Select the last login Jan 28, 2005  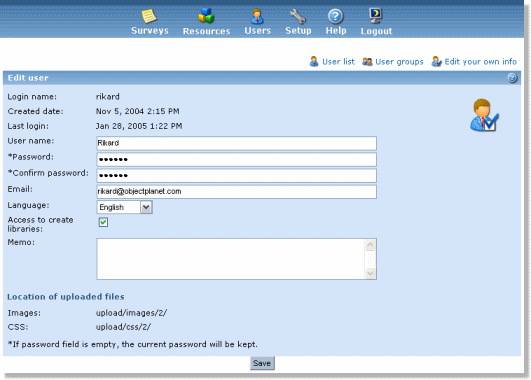click(x=139, y=126)
